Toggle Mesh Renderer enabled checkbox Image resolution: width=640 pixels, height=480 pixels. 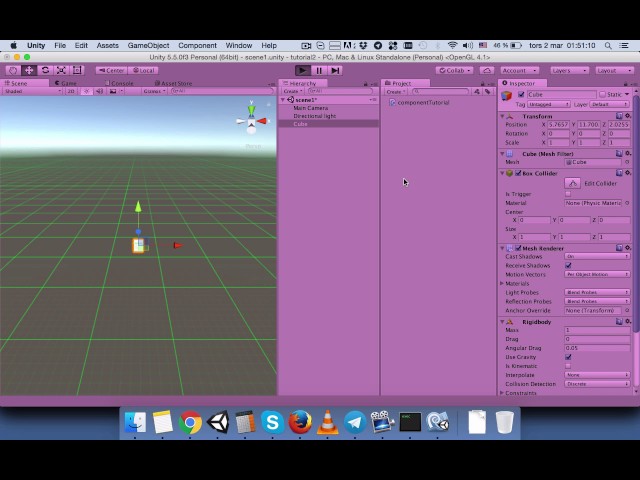(518, 248)
